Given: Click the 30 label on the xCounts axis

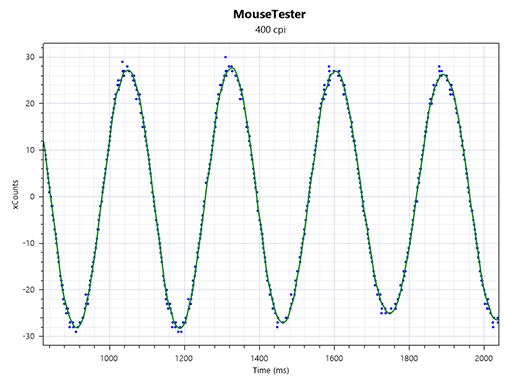Looking at the screenshot, I should pos(30,57).
